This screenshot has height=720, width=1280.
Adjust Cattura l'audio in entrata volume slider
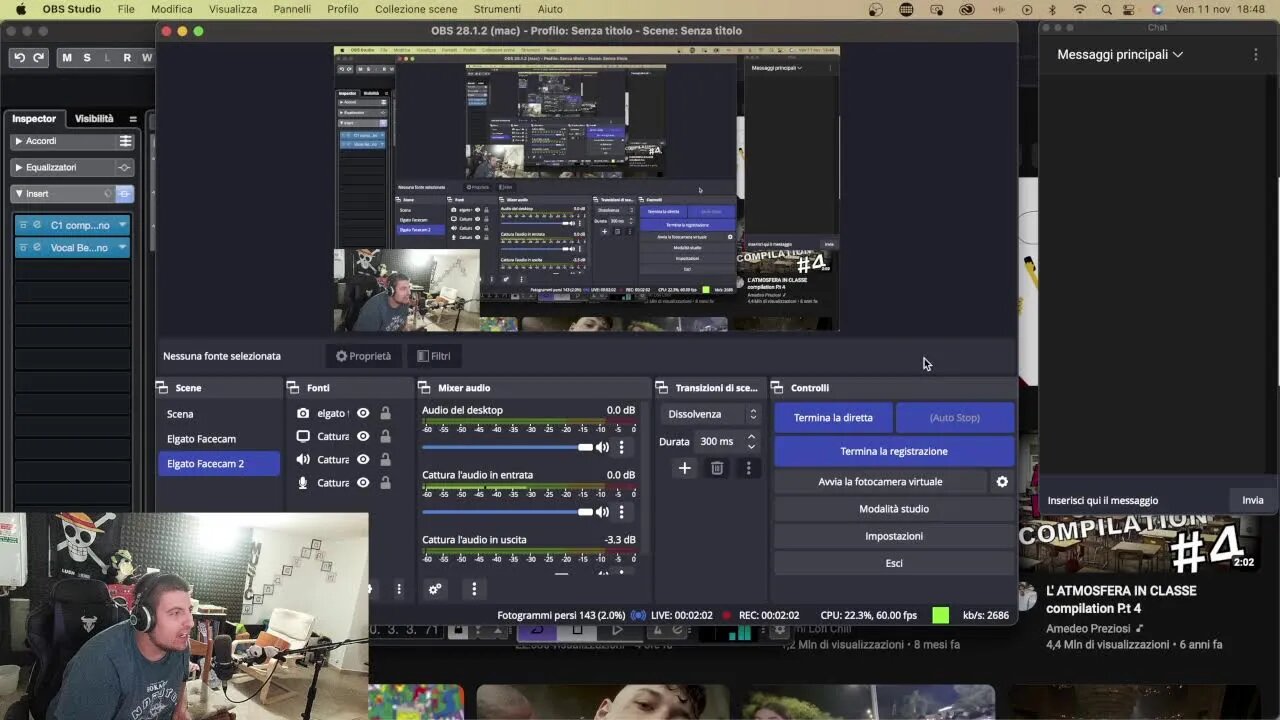[507, 512]
